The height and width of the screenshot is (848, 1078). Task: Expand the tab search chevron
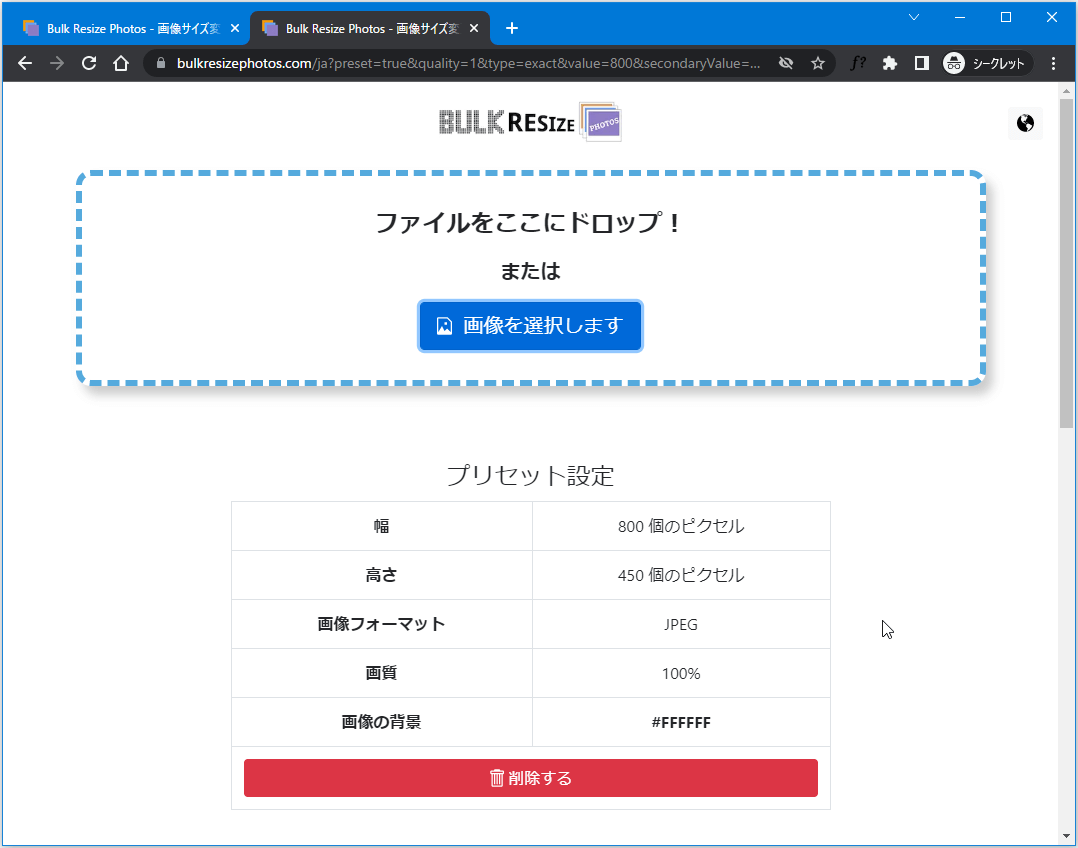click(x=913, y=17)
